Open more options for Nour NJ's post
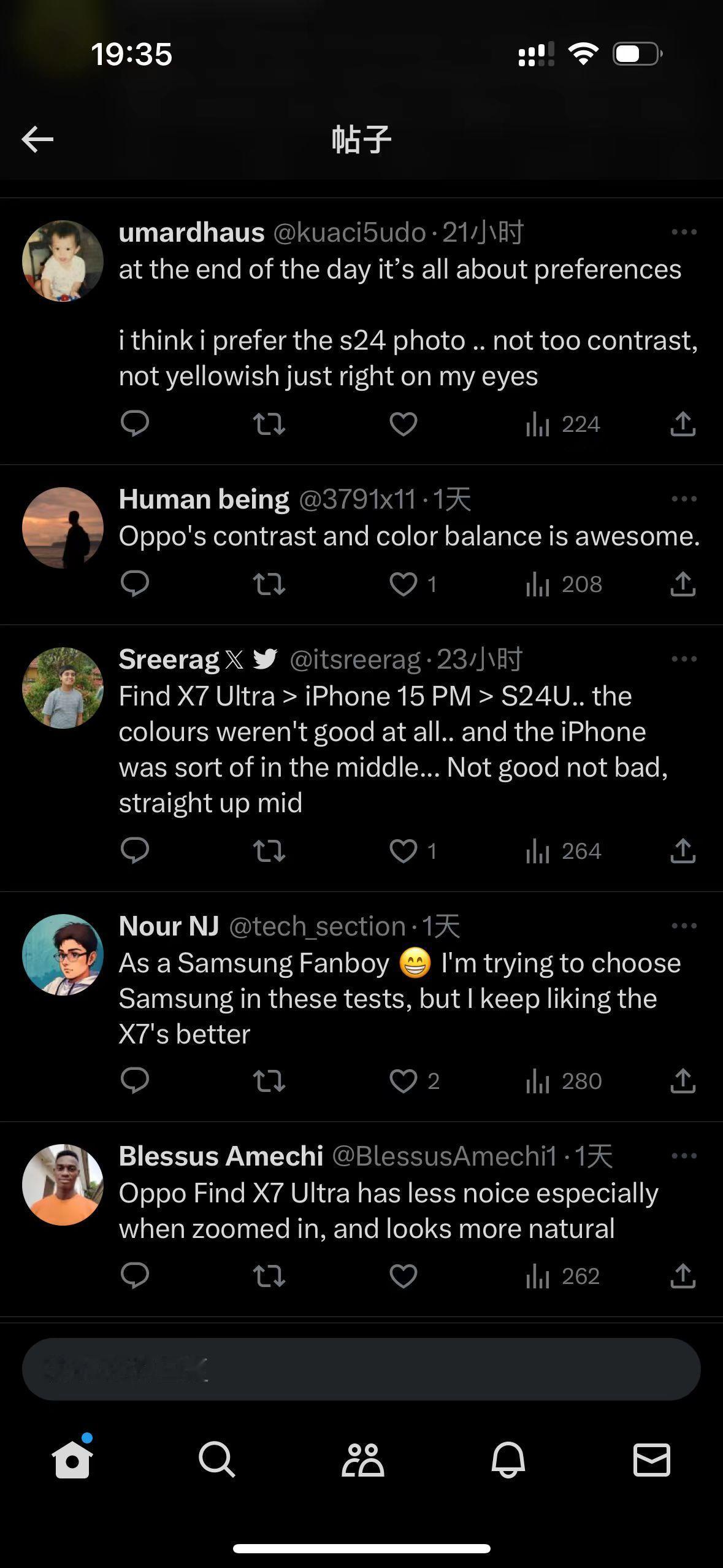 coord(684,926)
